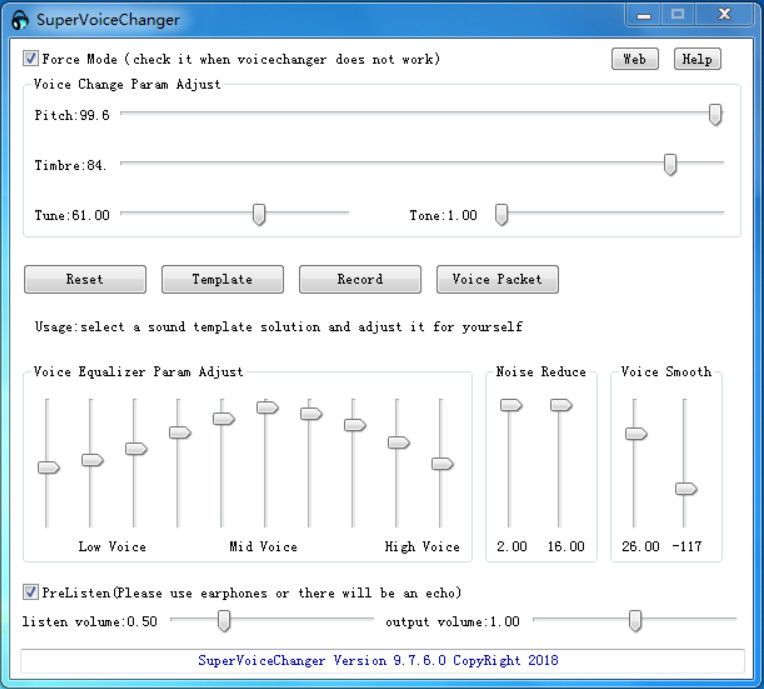
Task: Click the tenth equalizer band slider thumb
Action: click(442, 464)
